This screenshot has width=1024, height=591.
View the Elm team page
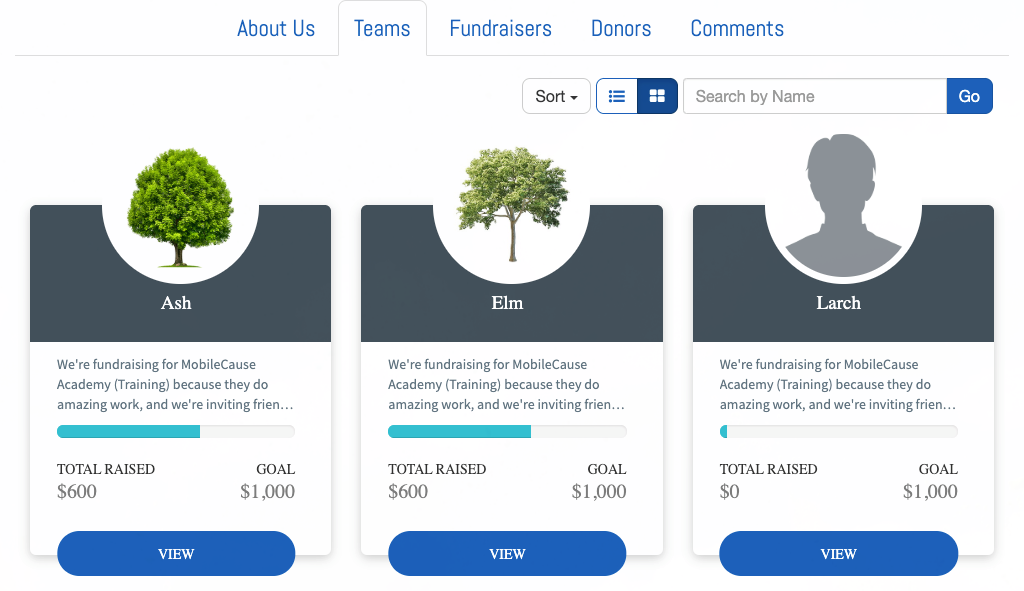coord(507,554)
